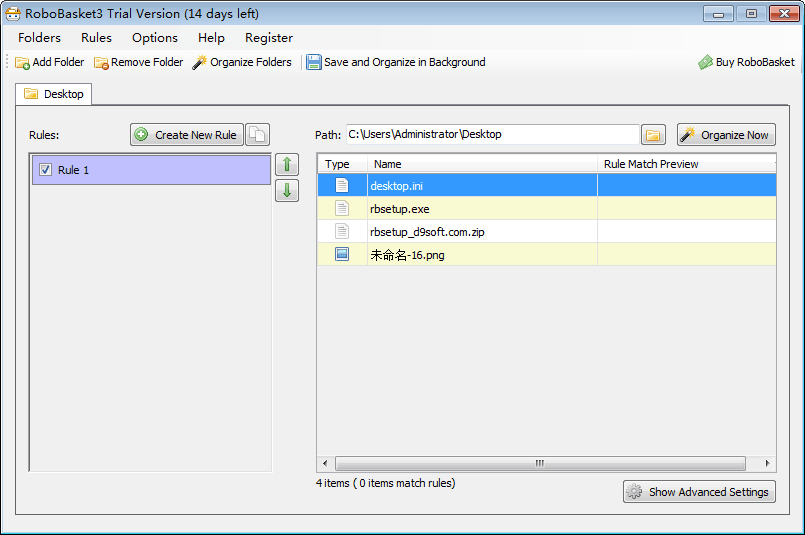The width and height of the screenshot is (805, 535).
Task: Open the Options menu
Action: pos(155,37)
